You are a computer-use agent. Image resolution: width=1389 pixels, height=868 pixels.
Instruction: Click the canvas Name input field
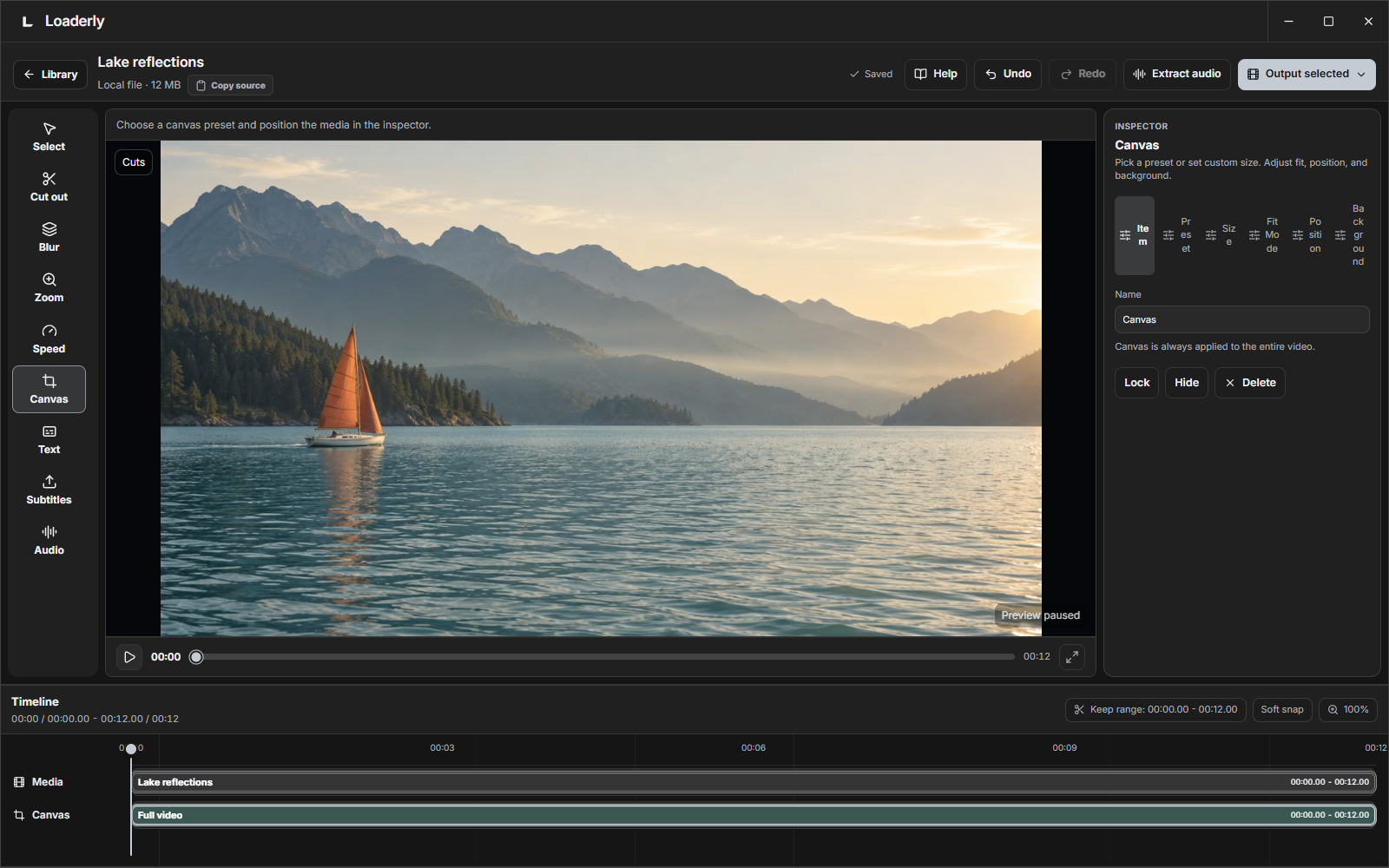point(1242,319)
